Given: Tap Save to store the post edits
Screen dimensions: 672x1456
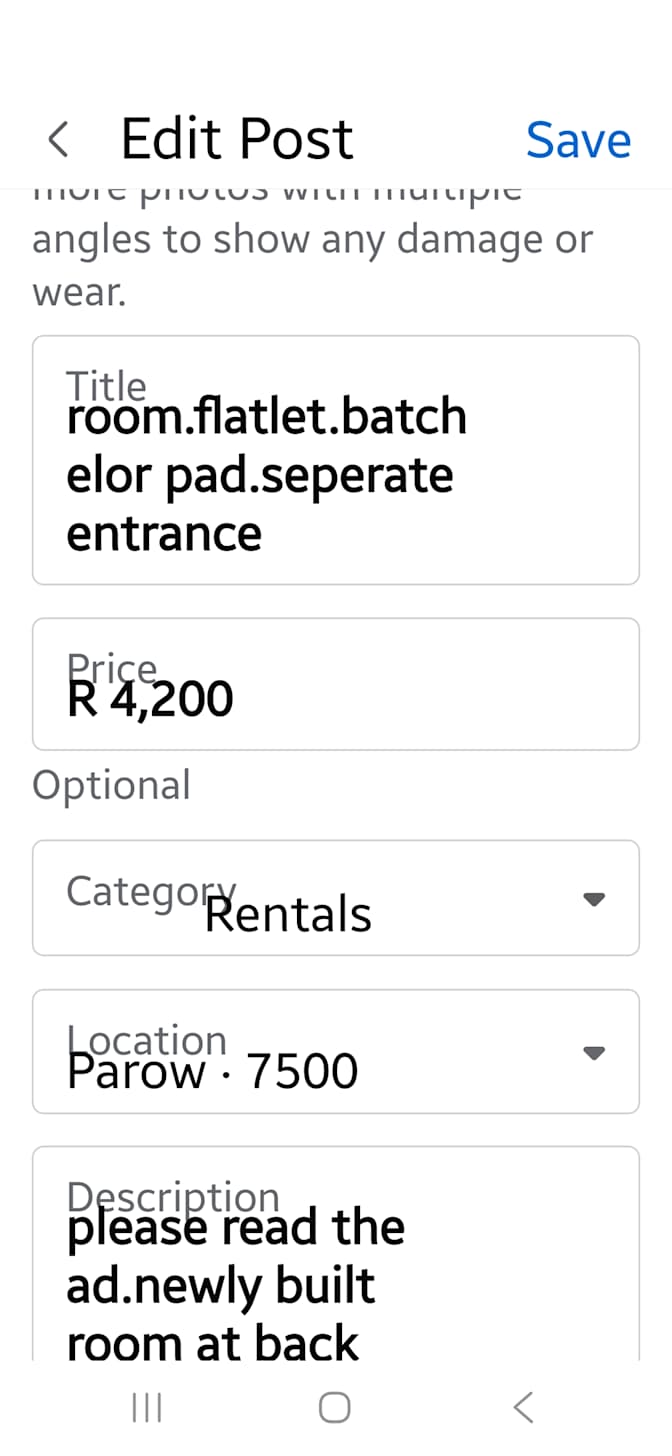Looking at the screenshot, I should (578, 140).
